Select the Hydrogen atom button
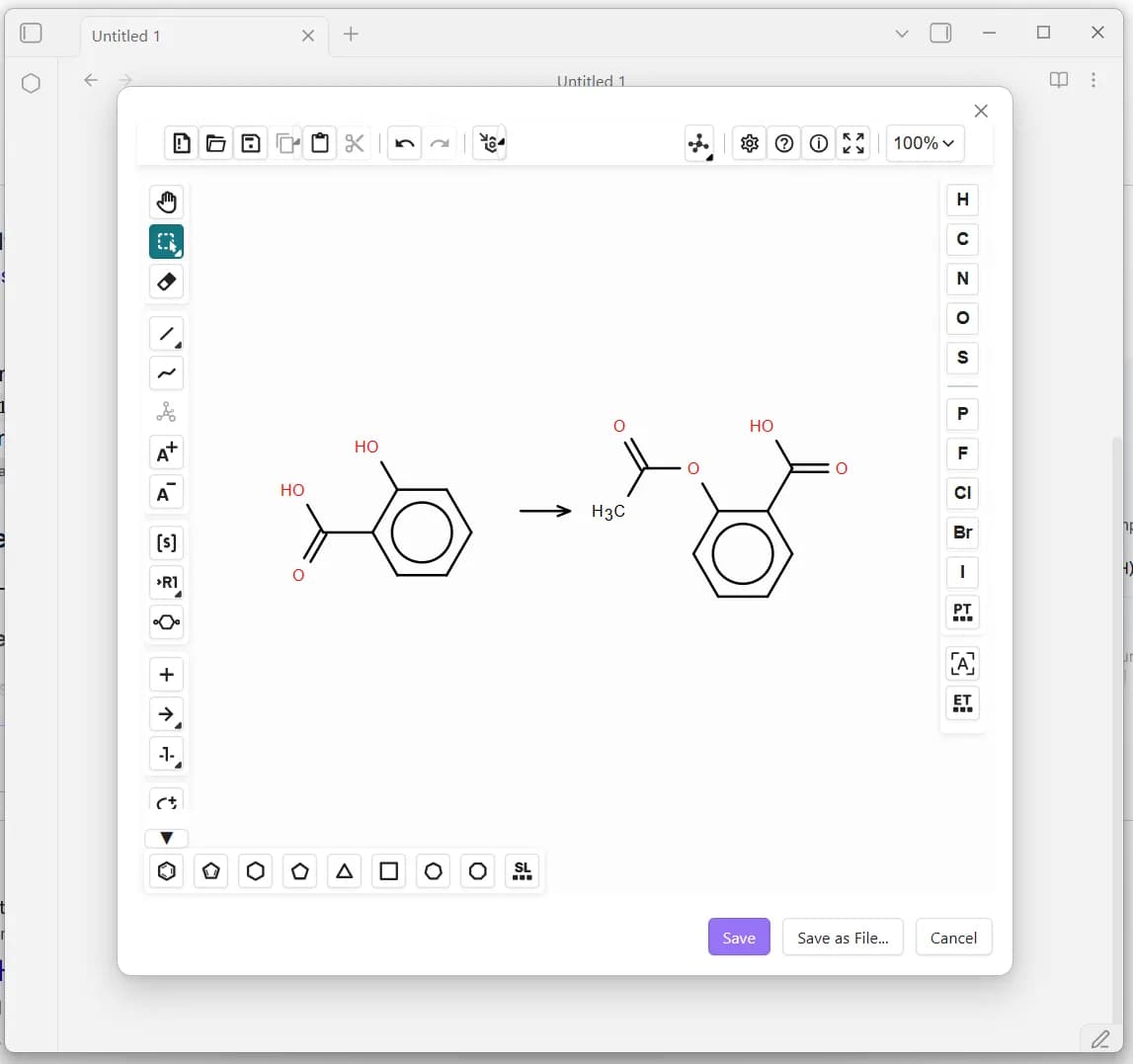 (x=962, y=200)
